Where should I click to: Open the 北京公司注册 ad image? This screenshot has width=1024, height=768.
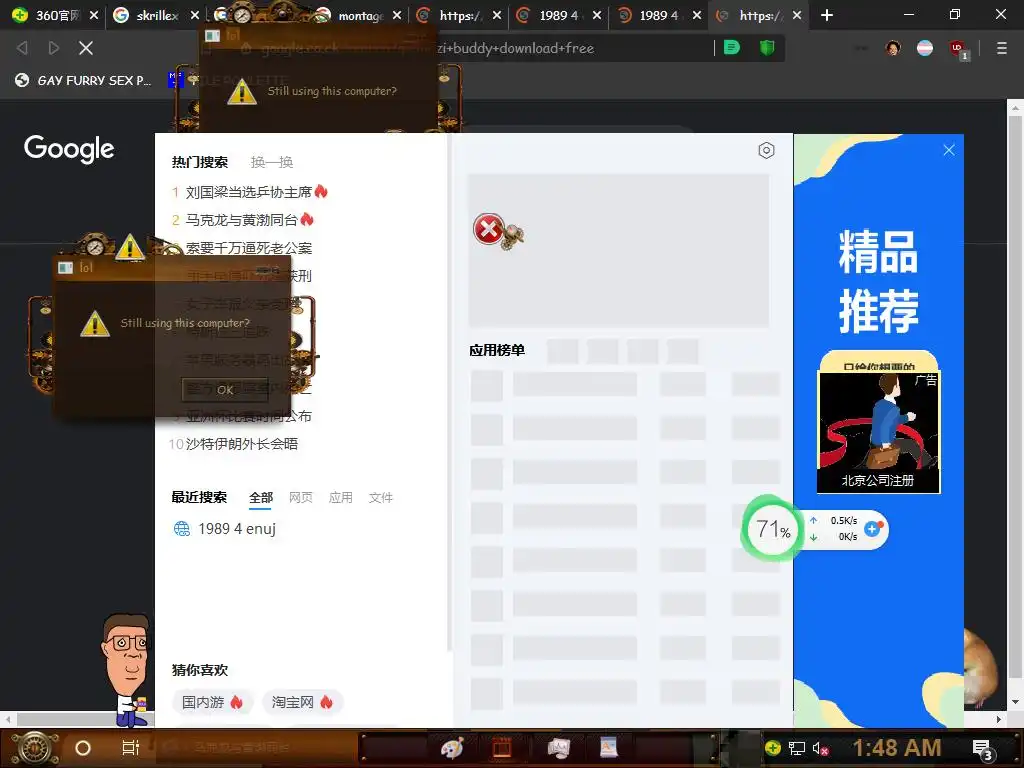pos(878,432)
